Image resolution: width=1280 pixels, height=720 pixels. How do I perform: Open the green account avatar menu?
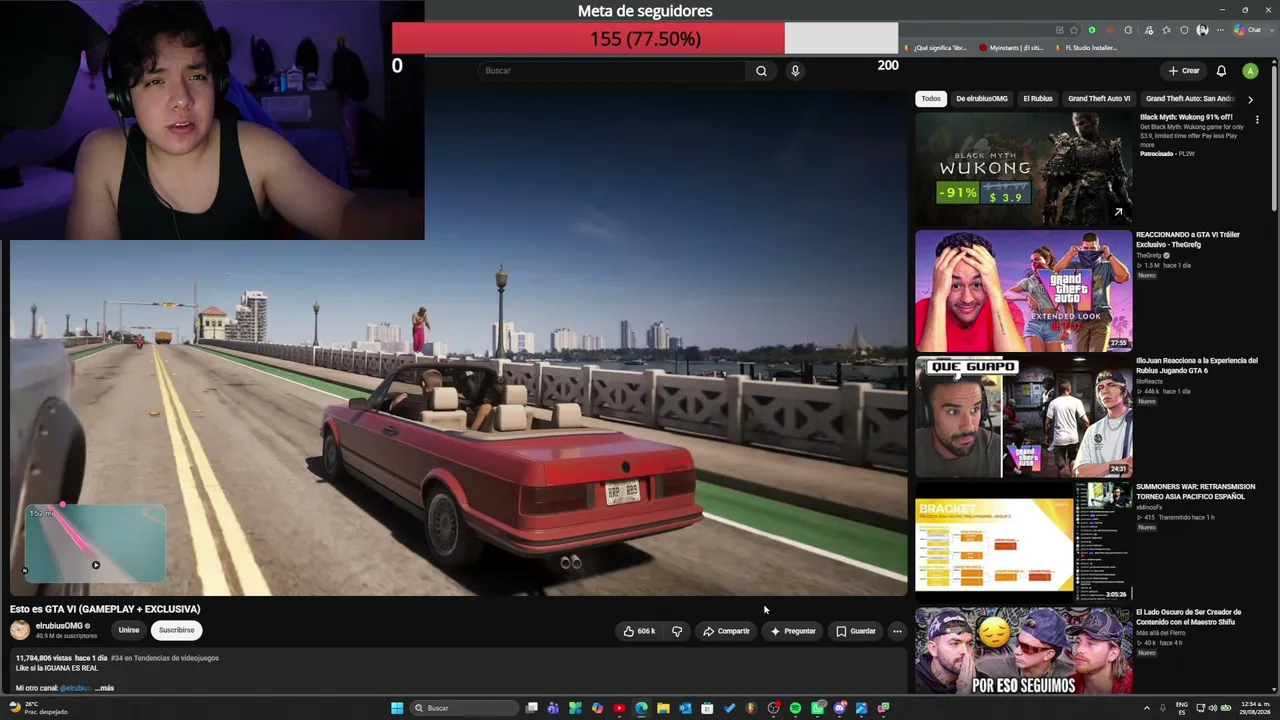(x=1250, y=71)
